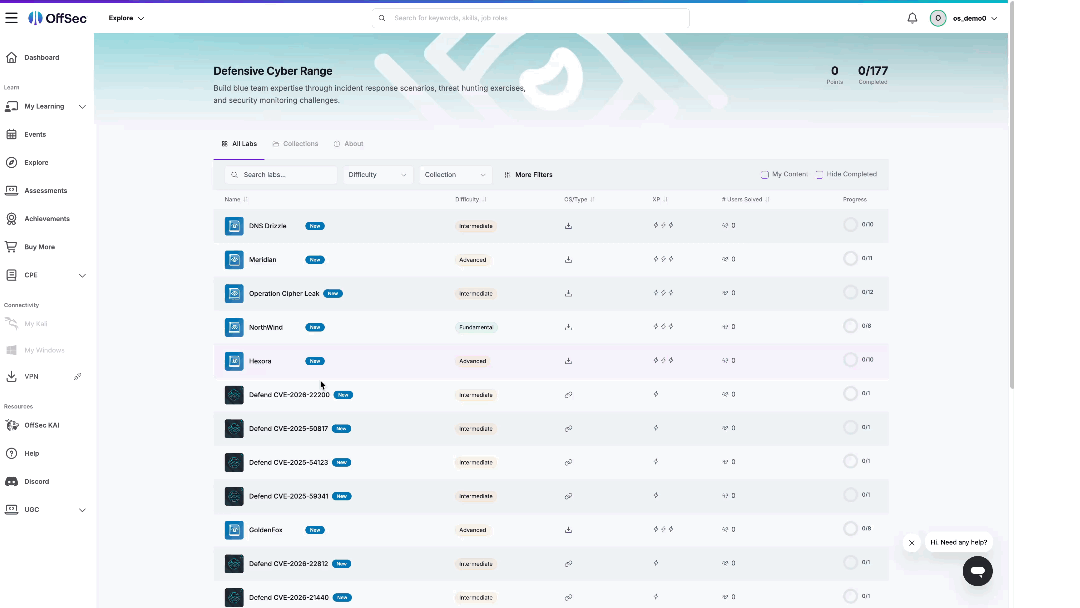Open the notifications bell

point(912,18)
